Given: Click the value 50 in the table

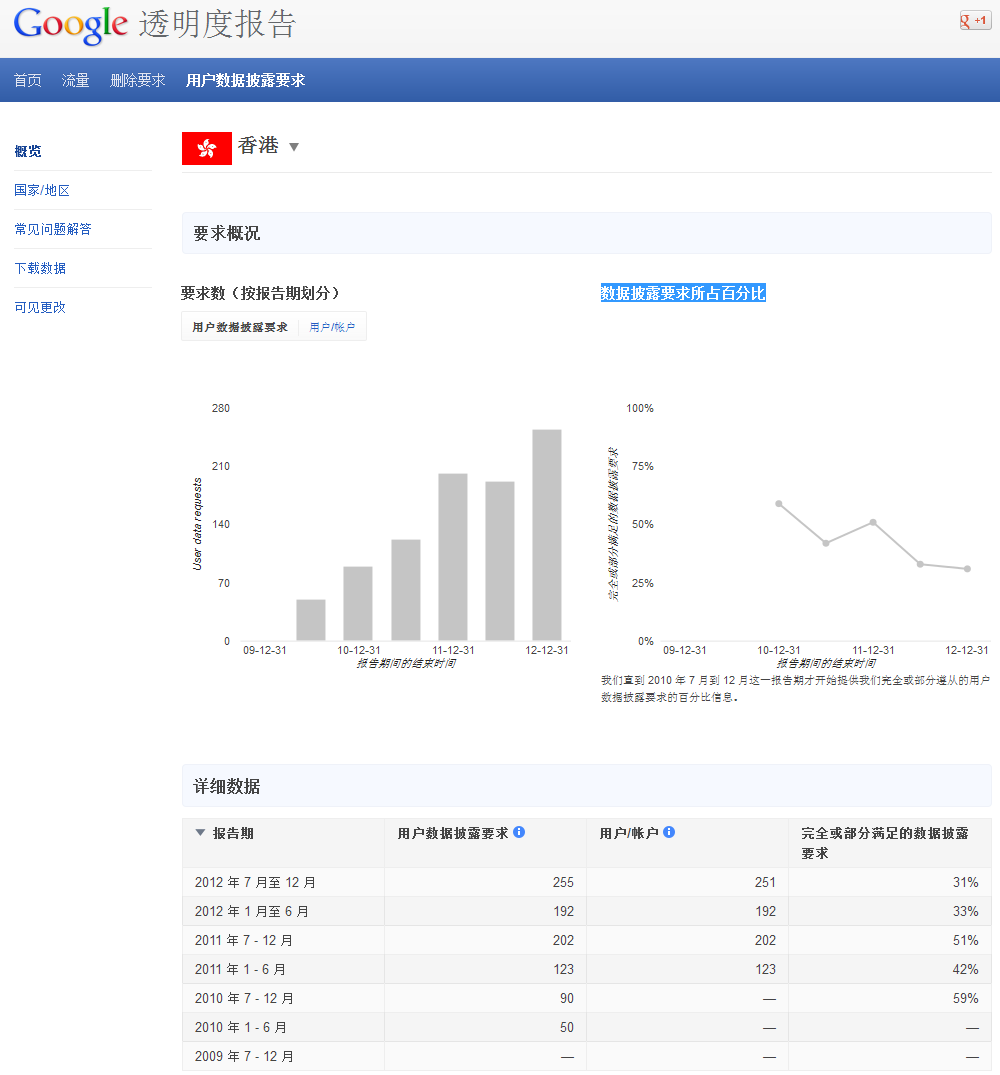Looking at the screenshot, I should pos(567,1027).
